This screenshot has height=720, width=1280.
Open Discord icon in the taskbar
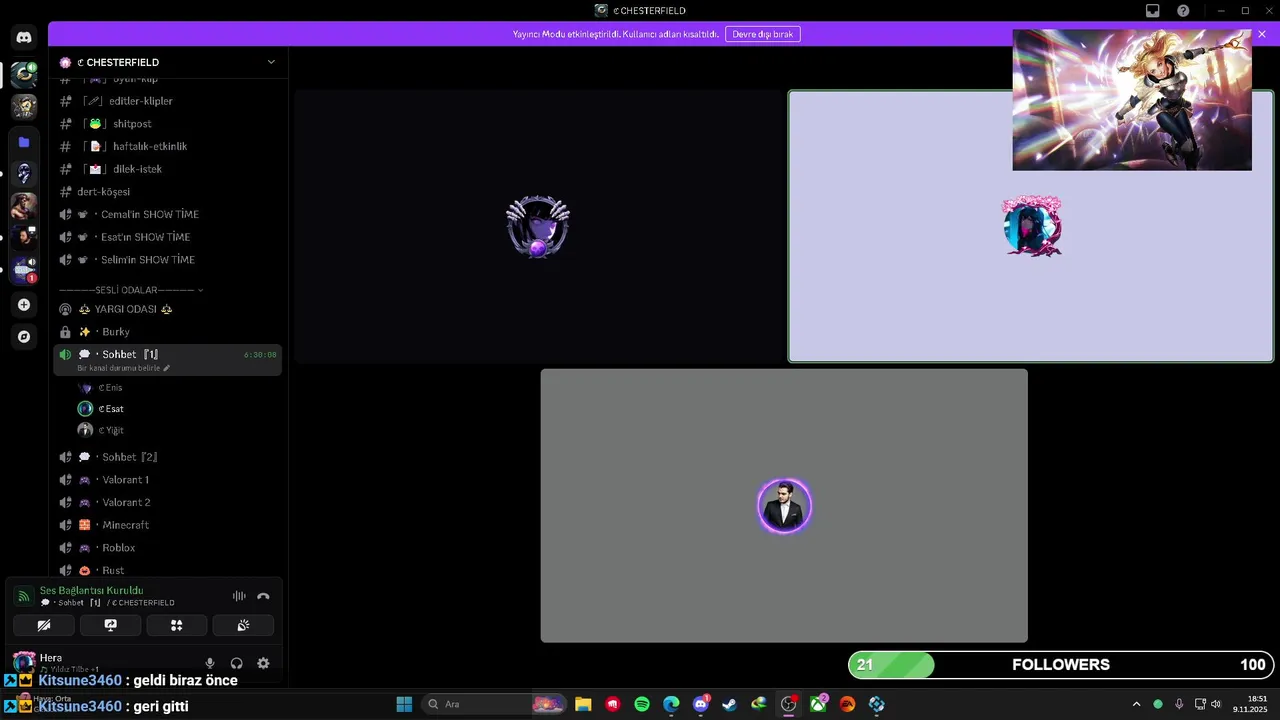(701, 704)
